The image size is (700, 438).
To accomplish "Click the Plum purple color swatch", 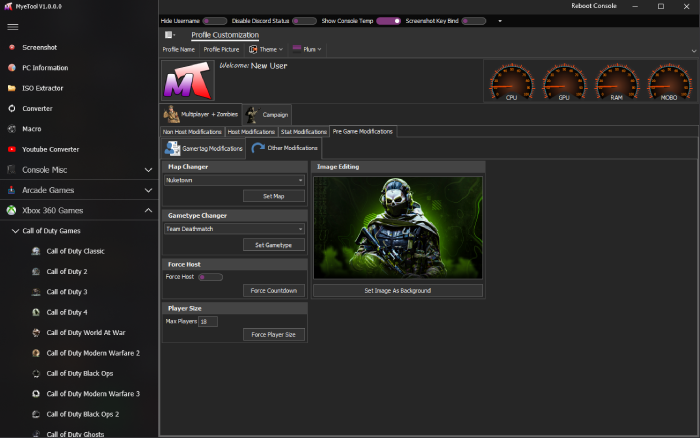I will [296, 49].
